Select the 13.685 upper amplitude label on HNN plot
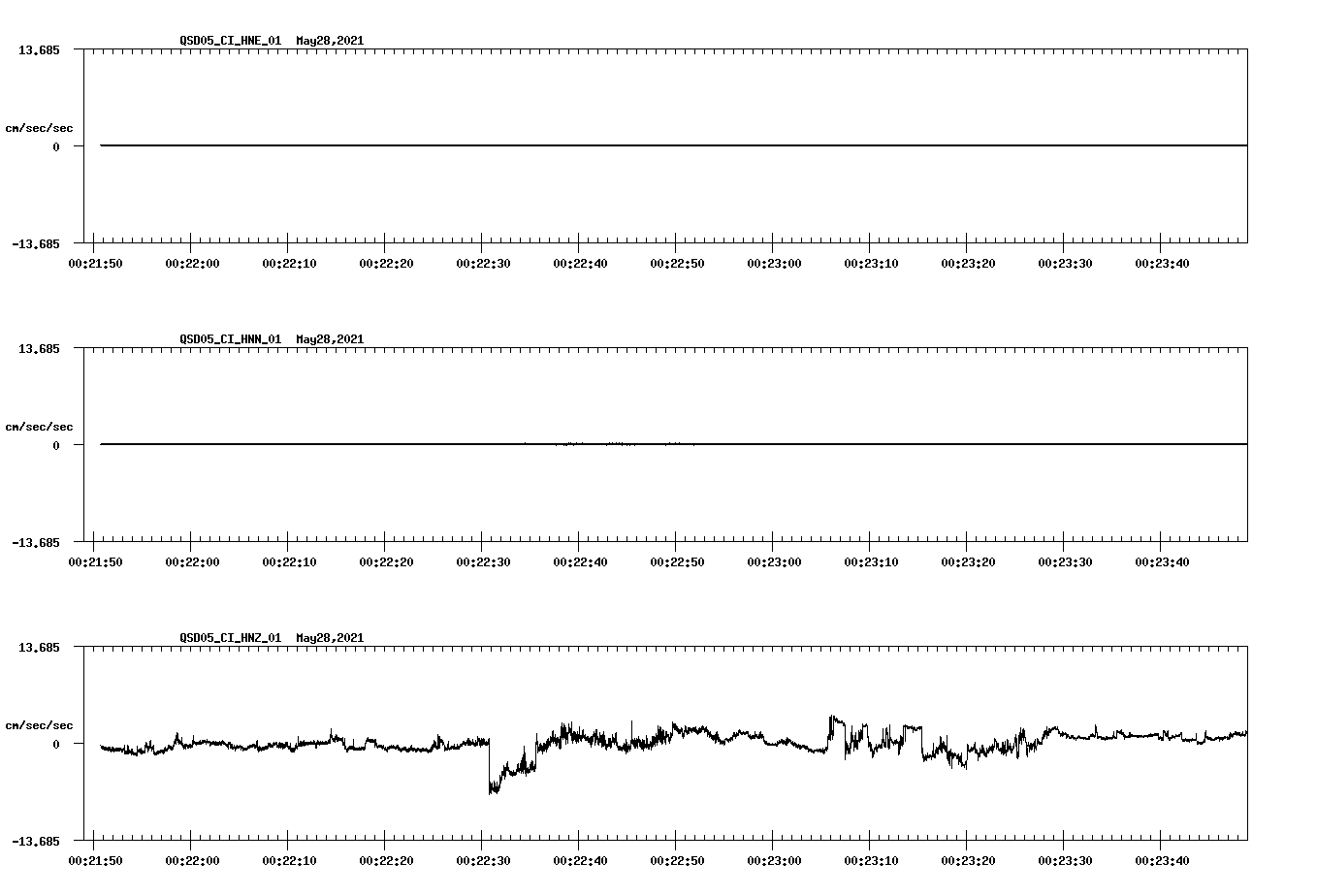 click(39, 349)
